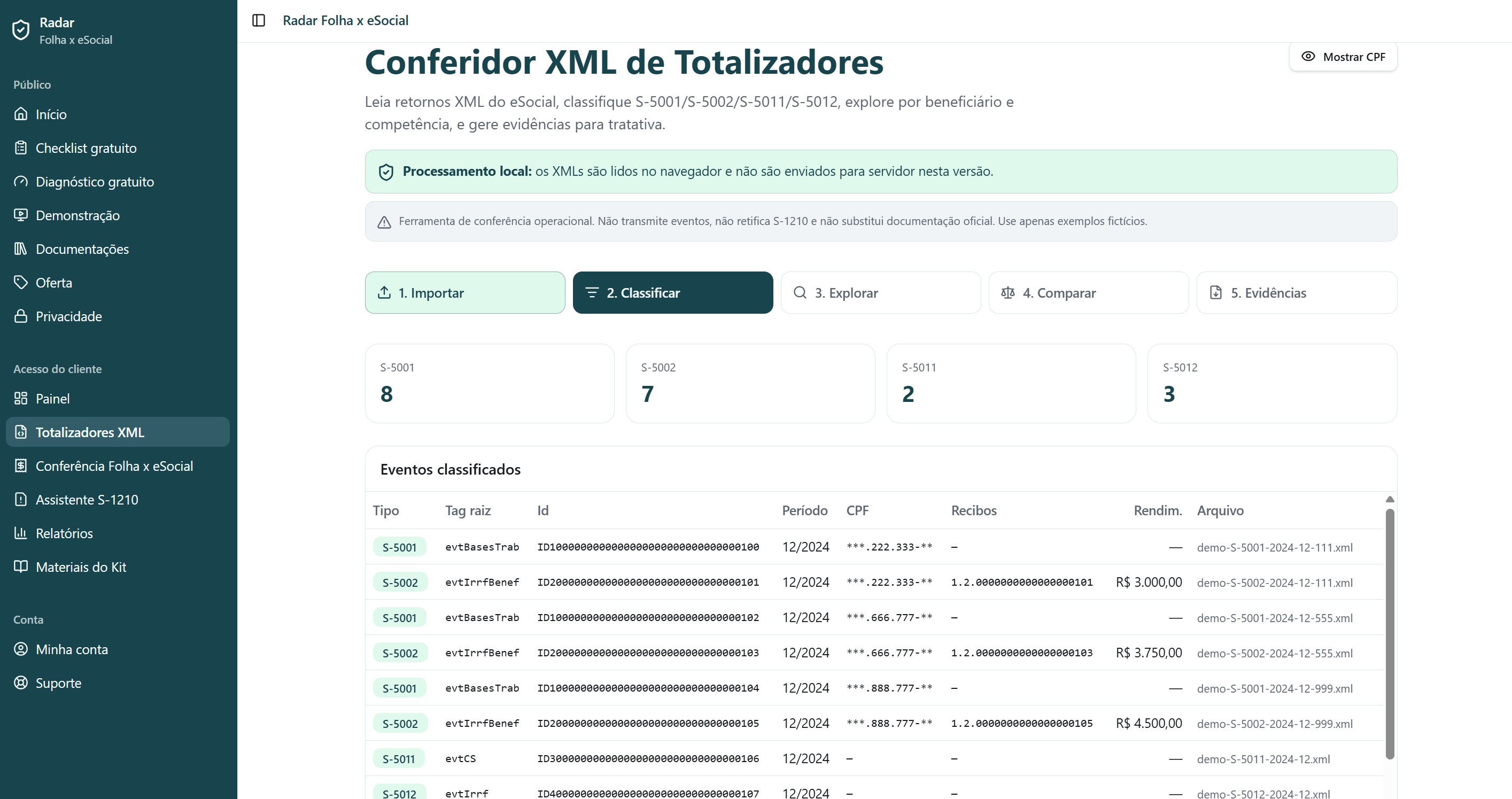Click Id ending in 100 in first row

coord(648,547)
